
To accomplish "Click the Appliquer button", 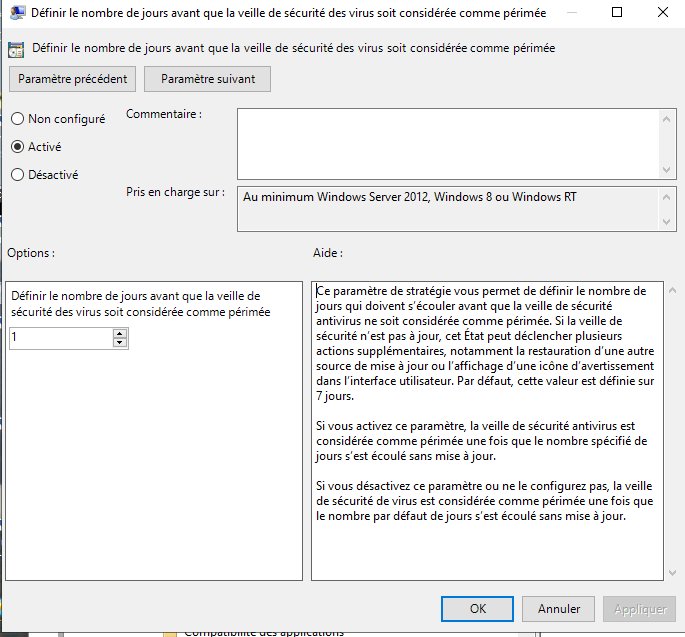I will 639,608.
